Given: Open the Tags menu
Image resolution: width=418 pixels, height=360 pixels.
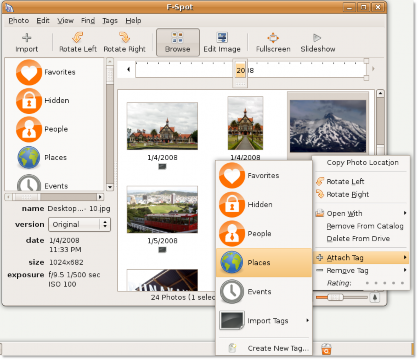Looking at the screenshot, I should 110,21.
